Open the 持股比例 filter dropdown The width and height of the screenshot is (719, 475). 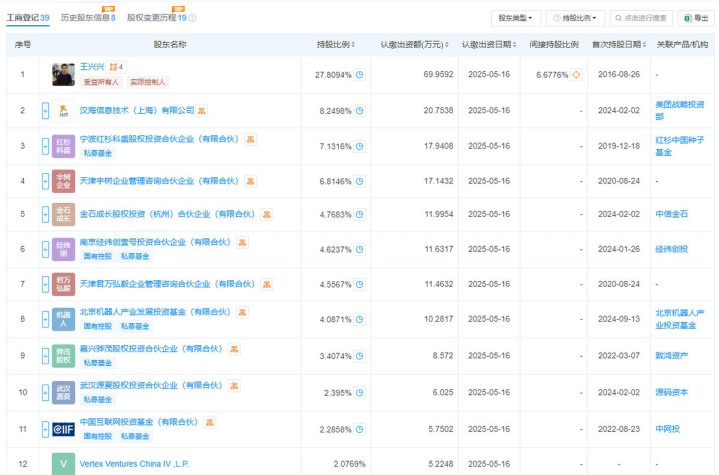point(575,18)
